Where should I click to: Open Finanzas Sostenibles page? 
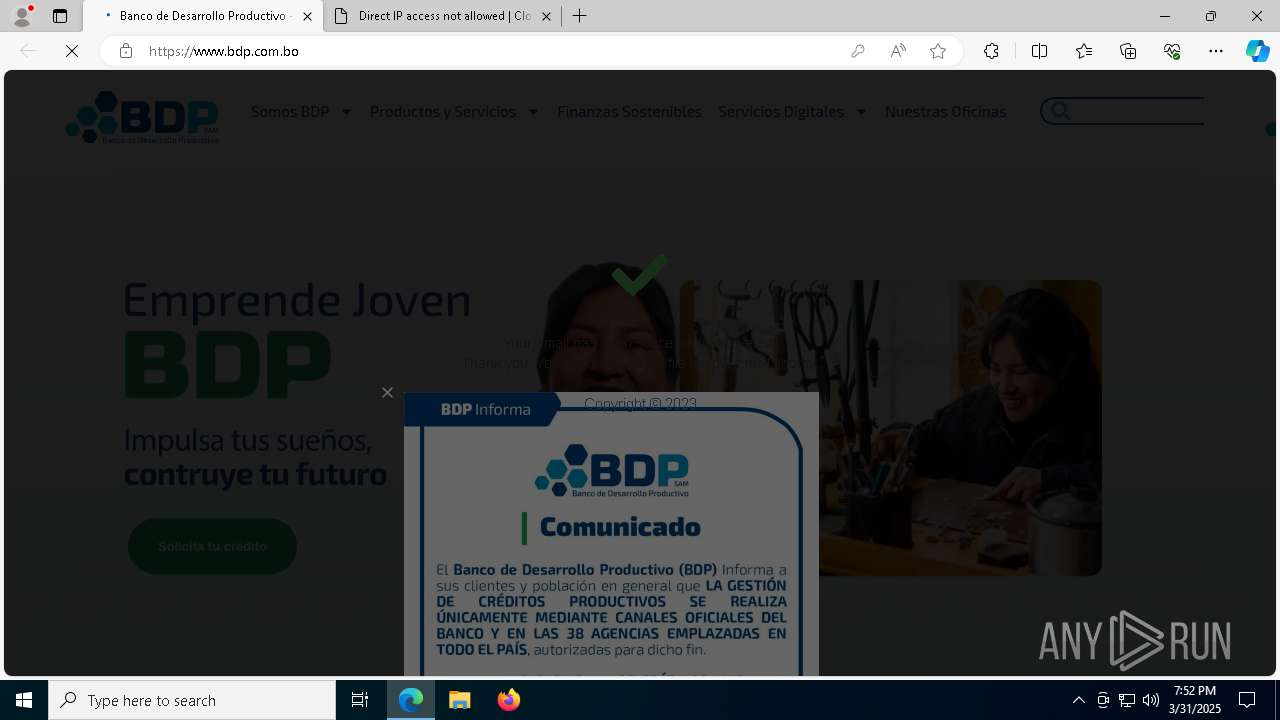[629, 112]
